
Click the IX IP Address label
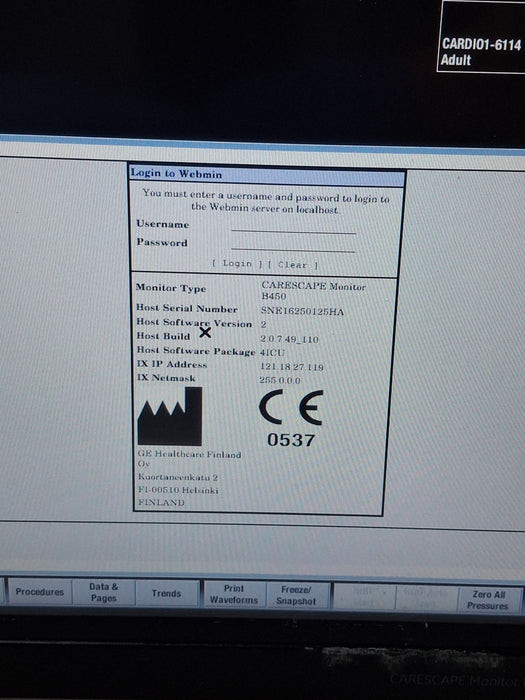pos(172,364)
